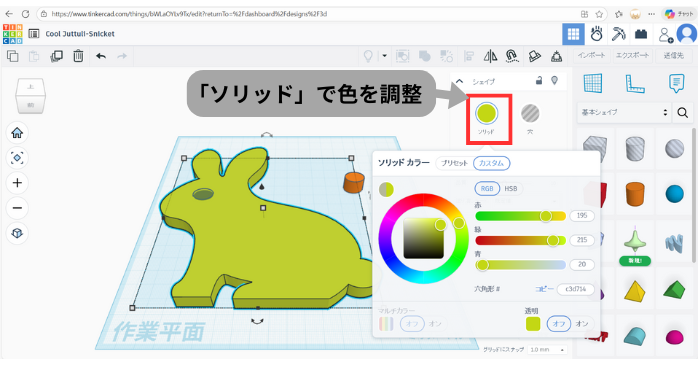
Task: Activate the Cruise tool
Action: coord(512,56)
